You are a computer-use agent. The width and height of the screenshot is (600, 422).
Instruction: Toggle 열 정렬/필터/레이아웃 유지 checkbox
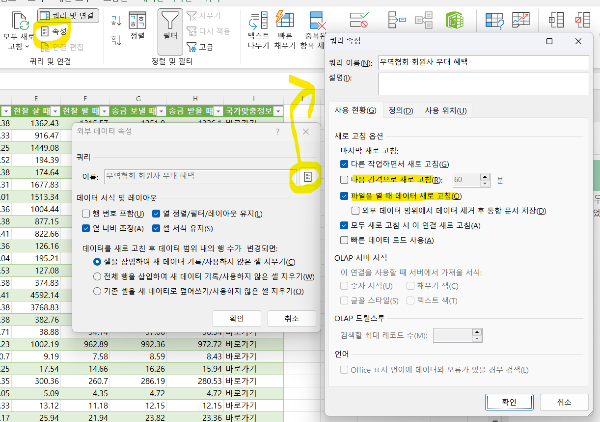coord(156,213)
